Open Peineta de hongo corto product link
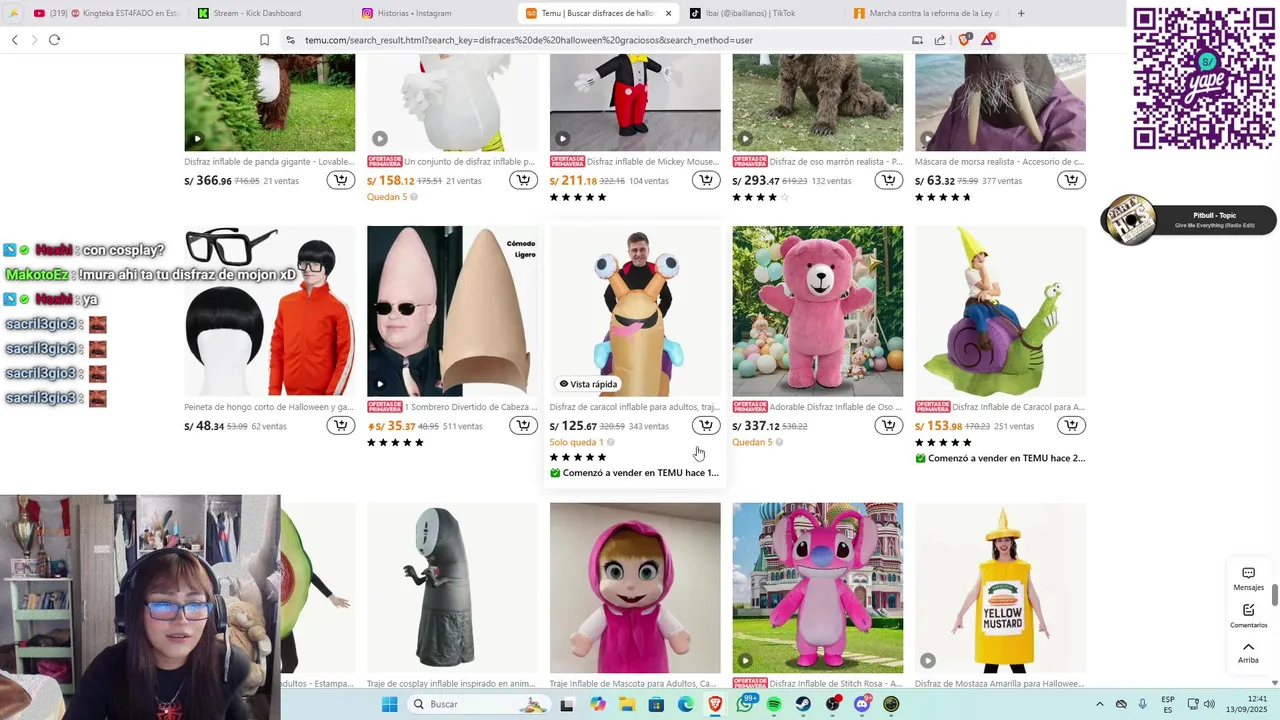This screenshot has height=720, width=1280. pyautogui.click(x=269, y=407)
